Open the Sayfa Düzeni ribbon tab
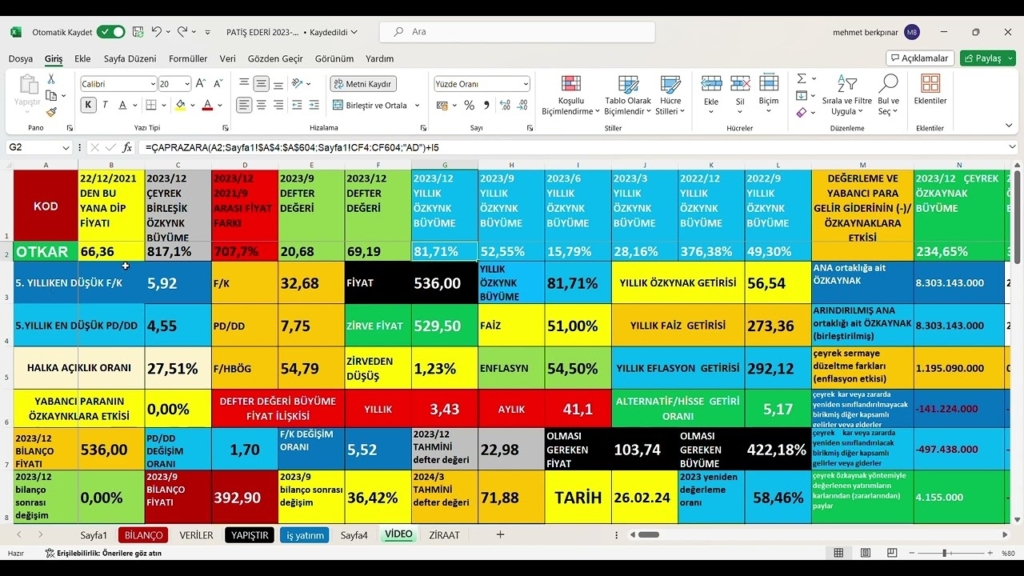Image resolution: width=1024 pixels, height=576 pixels. (130, 59)
